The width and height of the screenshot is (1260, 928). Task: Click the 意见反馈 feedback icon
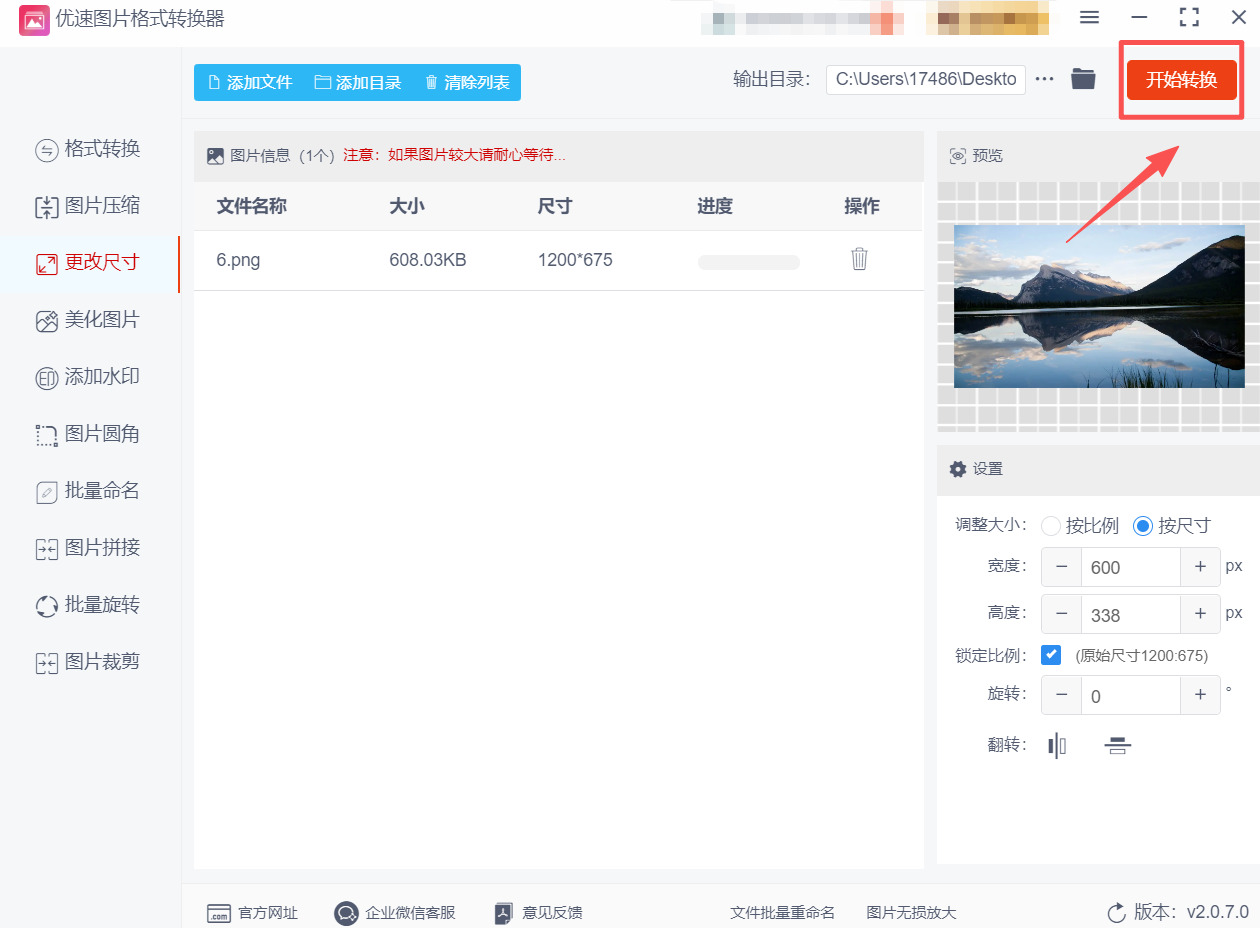(504, 913)
